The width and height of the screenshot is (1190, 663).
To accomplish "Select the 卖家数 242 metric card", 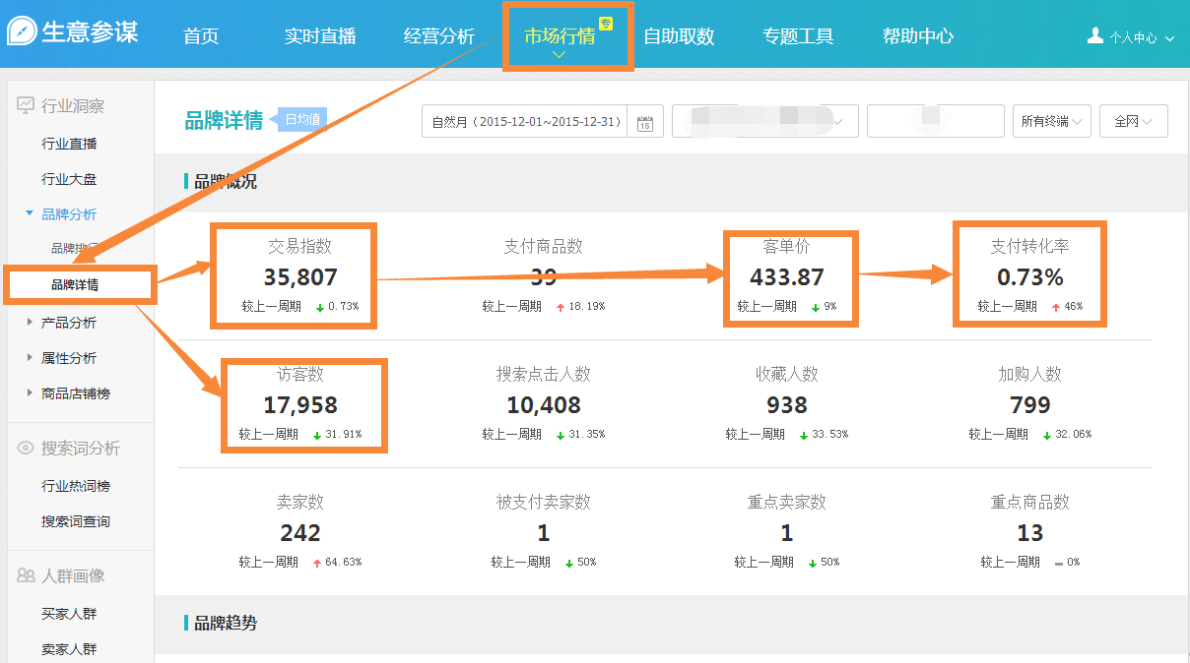I will [x=301, y=533].
